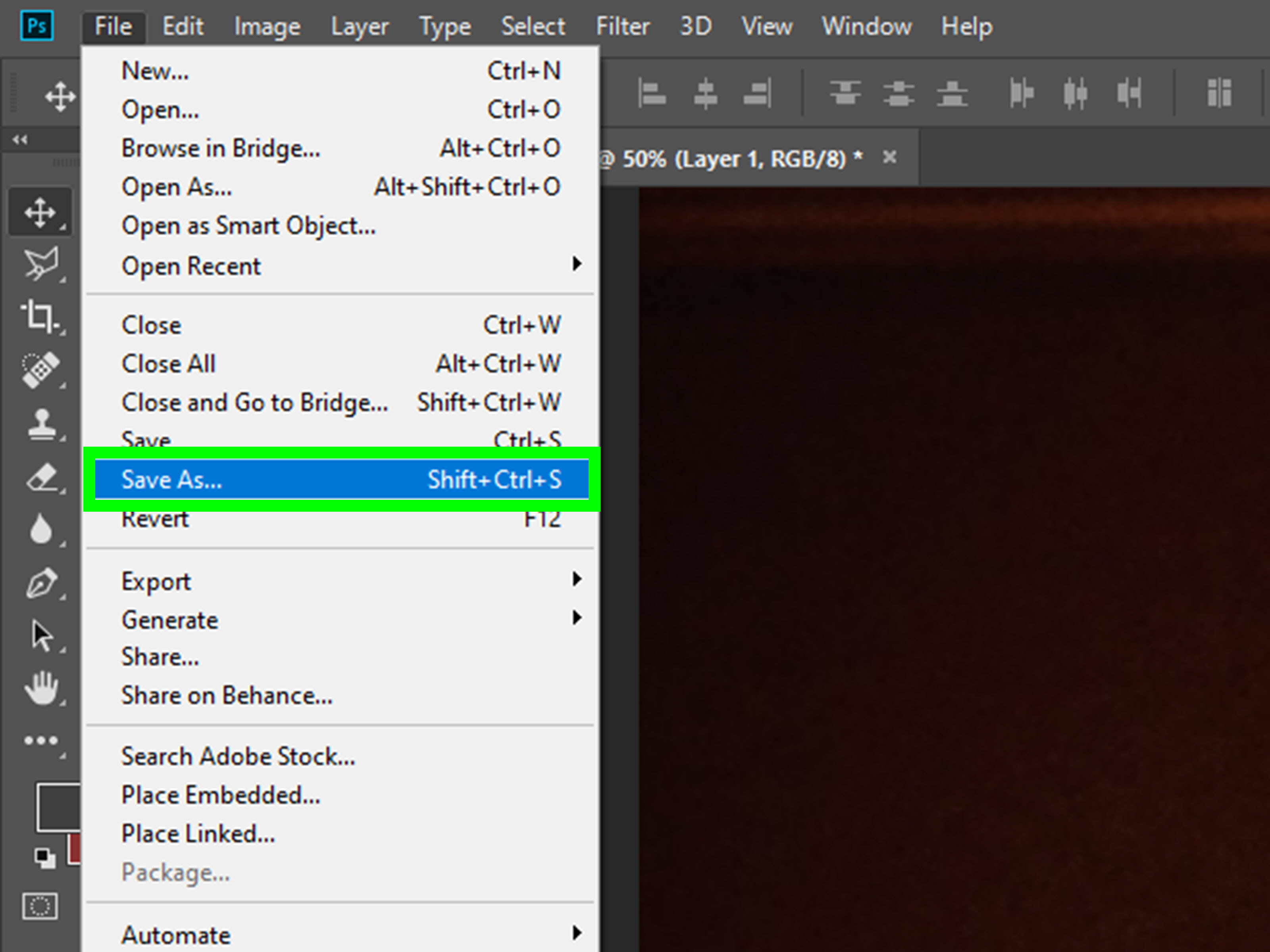The height and width of the screenshot is (952, 1270).
Task: Expand the Export submenu
Action: [x=342, y=581]
